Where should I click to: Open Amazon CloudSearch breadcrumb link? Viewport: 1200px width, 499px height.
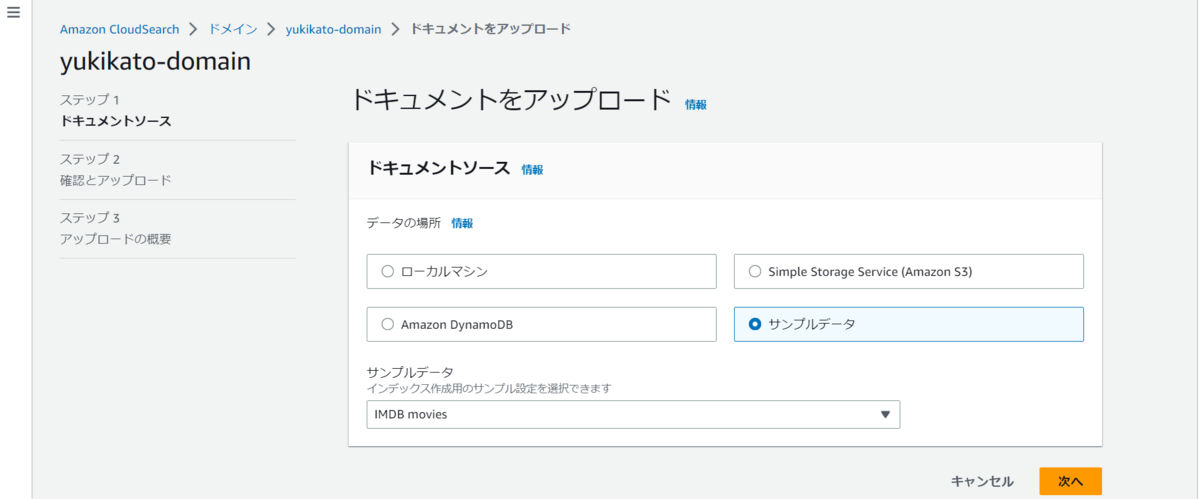(x=118, y=29)
